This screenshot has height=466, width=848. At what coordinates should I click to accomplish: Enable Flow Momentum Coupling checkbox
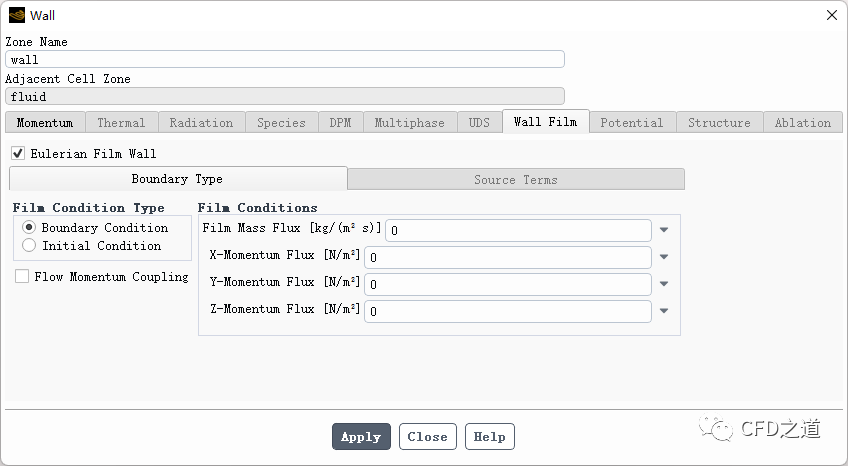(22, 277)
